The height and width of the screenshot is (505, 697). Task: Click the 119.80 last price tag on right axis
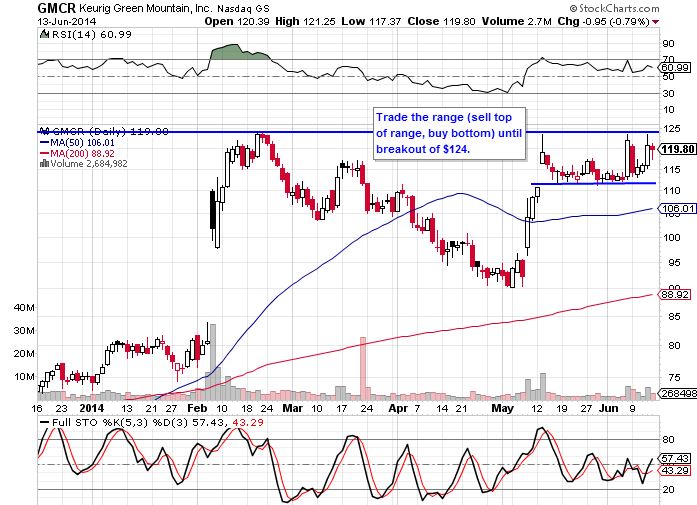click(x=677, y=149)
